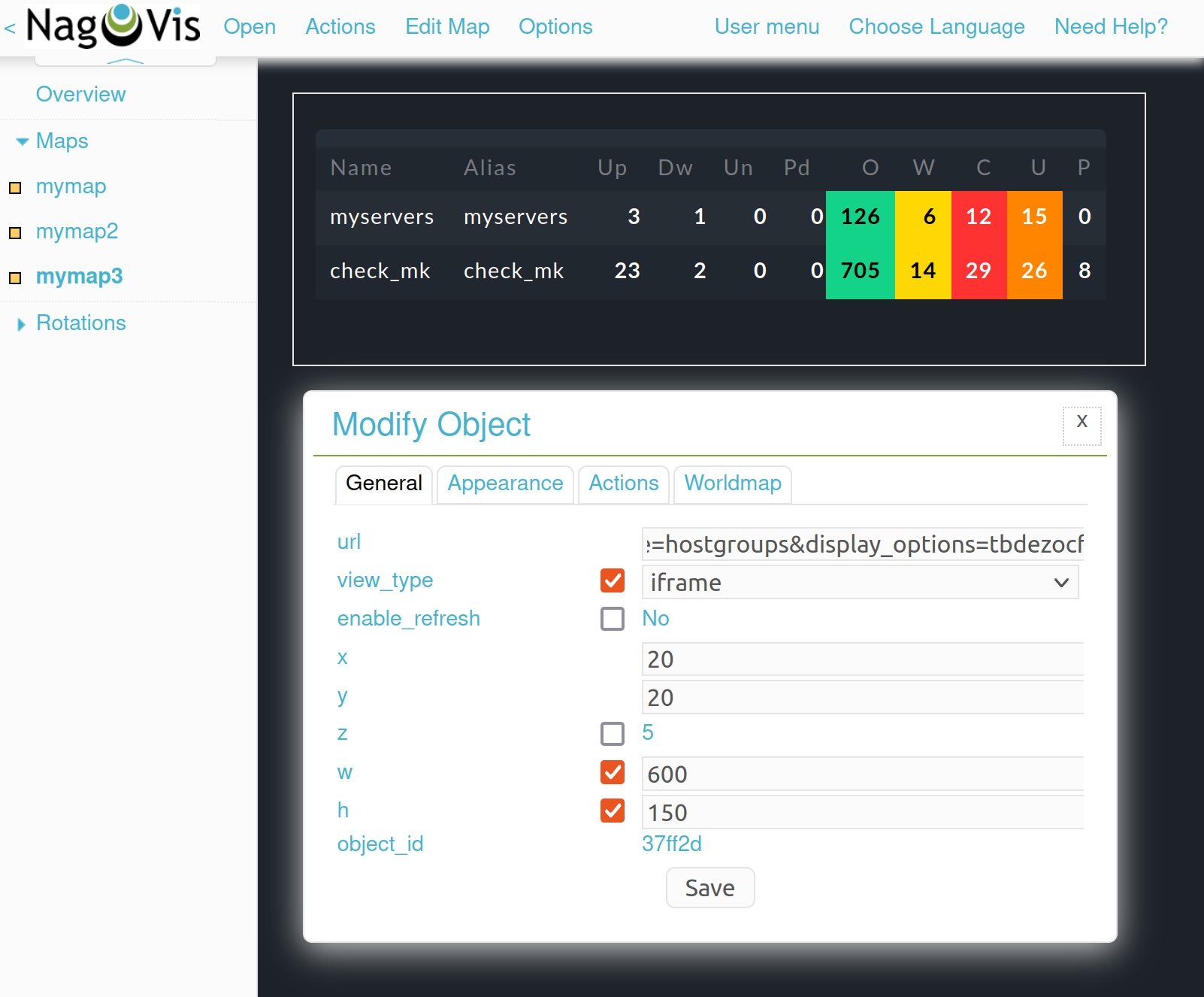Screen dimensions: 1204x997
Task: Click the pending value 8
Action: tap(1085, 271)
